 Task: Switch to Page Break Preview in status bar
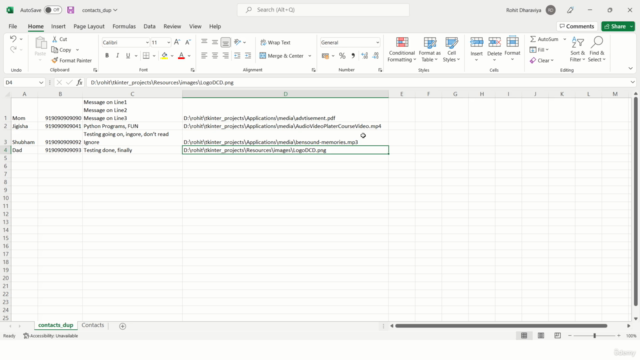(558, 336)
